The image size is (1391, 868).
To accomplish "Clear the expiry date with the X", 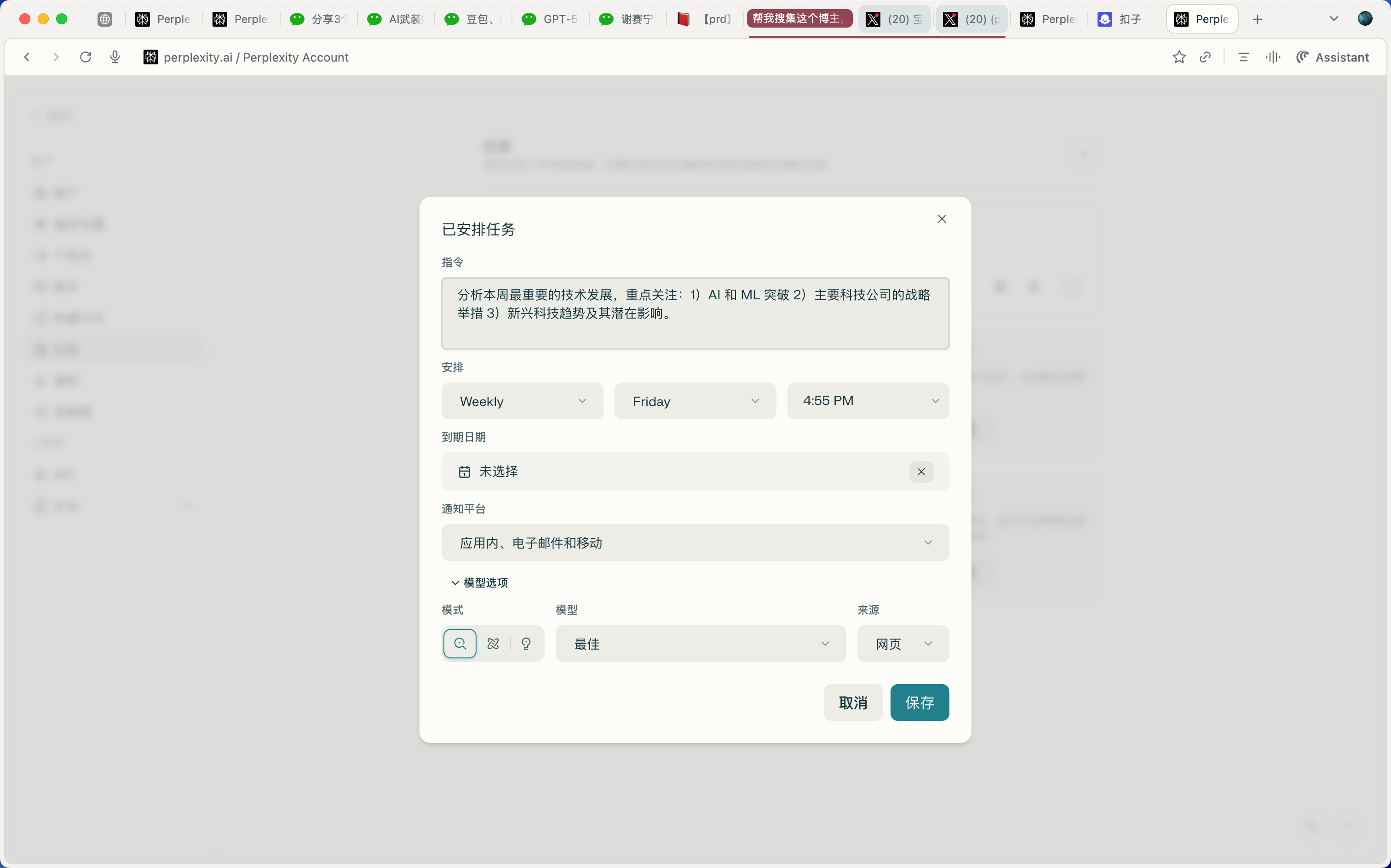I will 921,471.
